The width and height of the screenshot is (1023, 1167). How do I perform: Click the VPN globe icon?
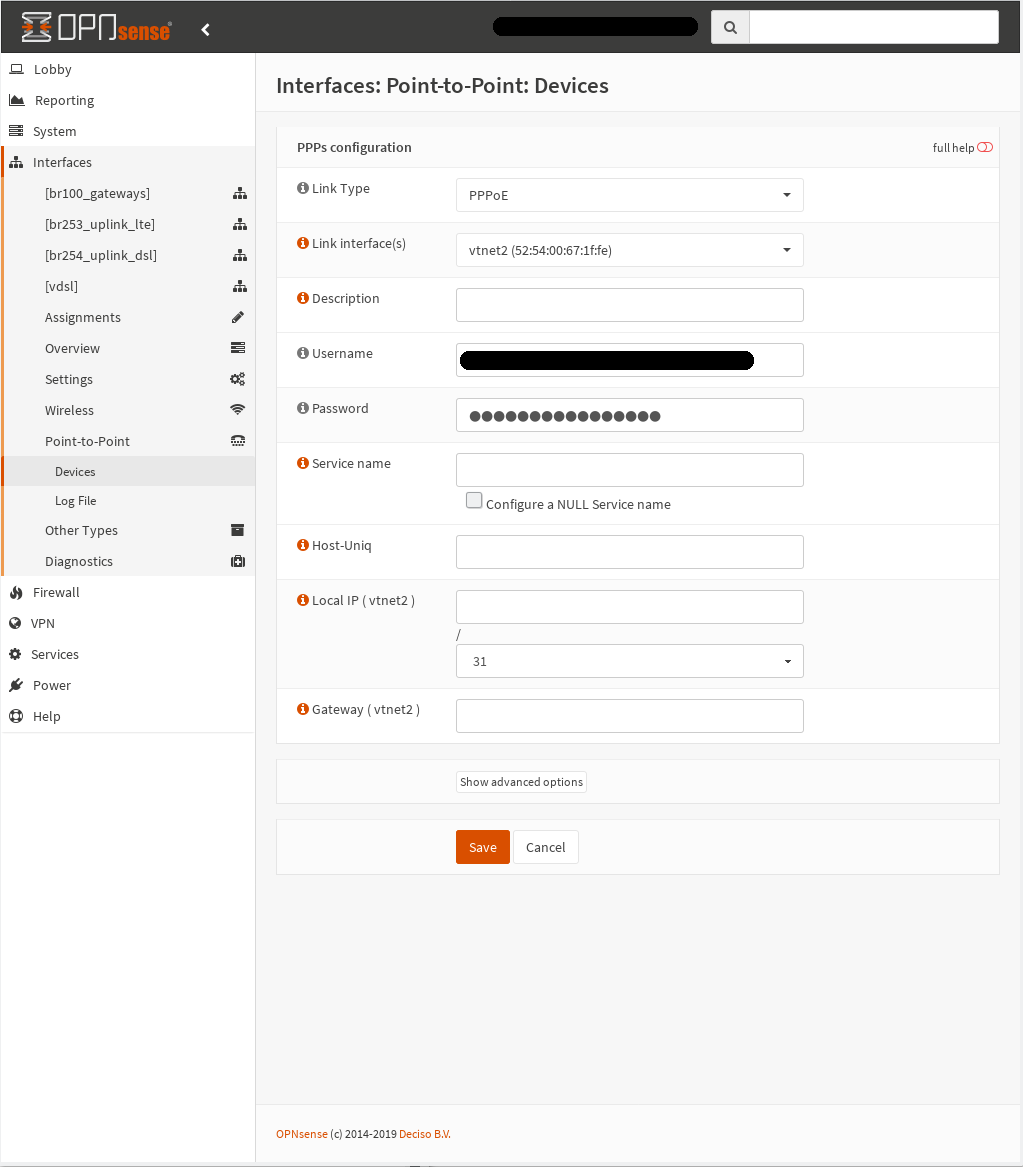point(15,623)
